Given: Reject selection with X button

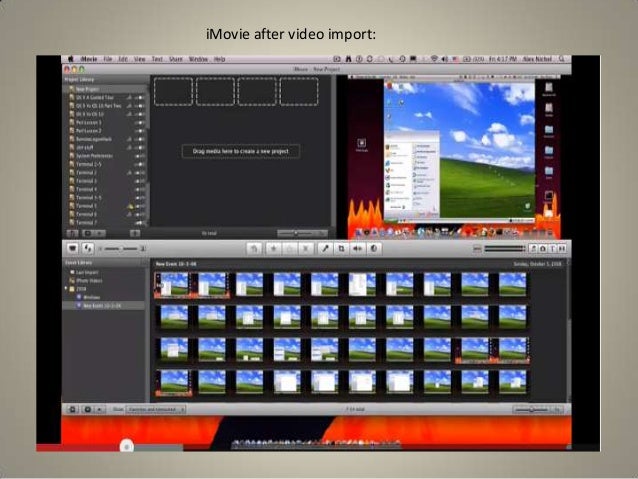Looking at the screenshot, I should [306, 248].
